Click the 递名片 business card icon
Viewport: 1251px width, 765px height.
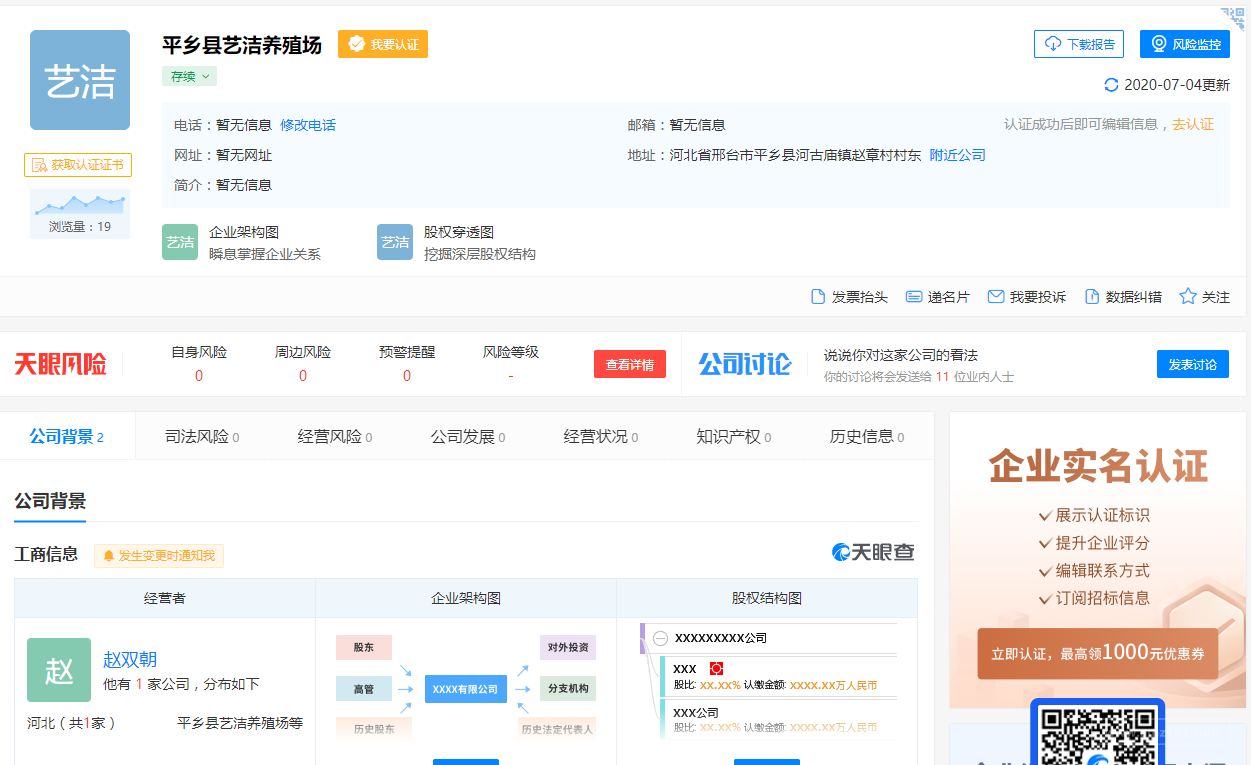[x=913, y=297]
